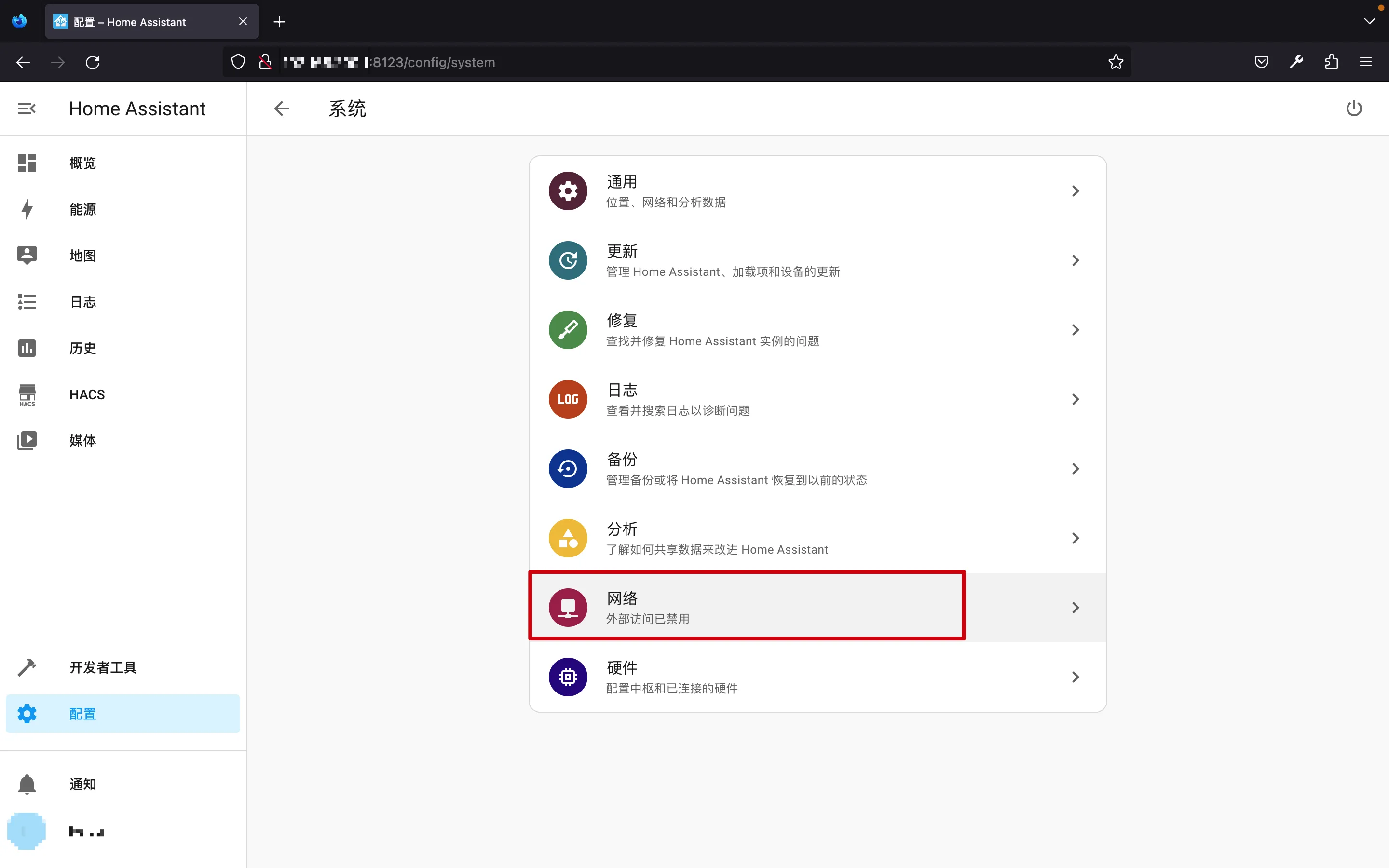The image size is (1389, 868).
Task: Open 通知 sidebar entry
Action: pos(123,784)
